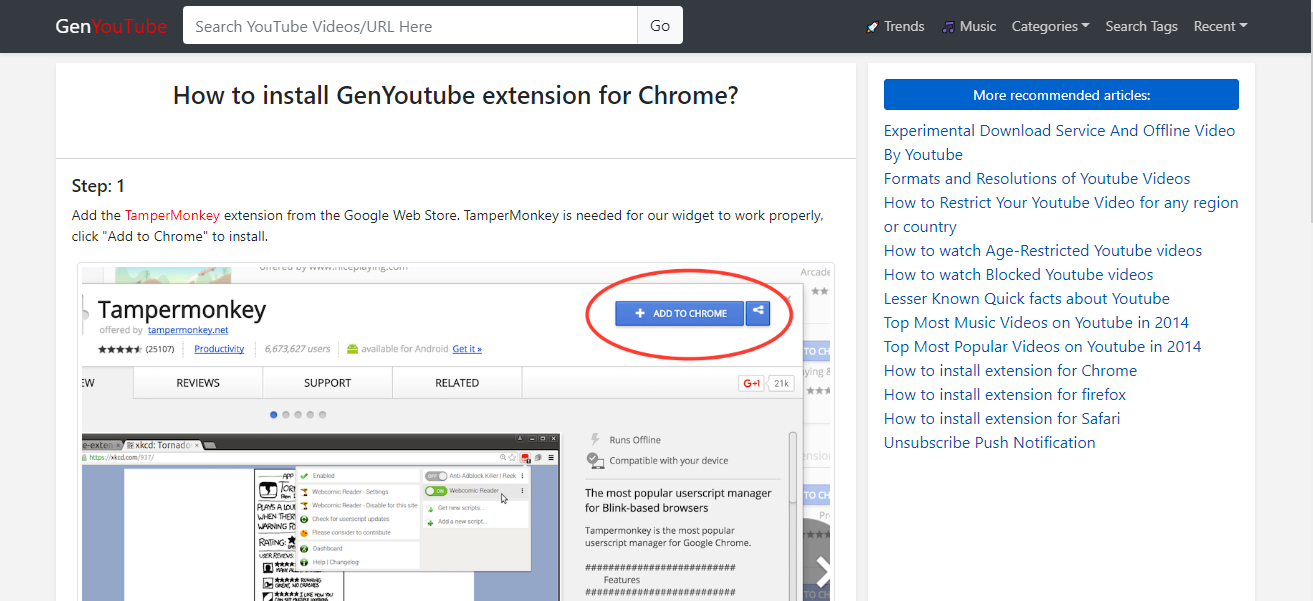Screen dimensions: 1313x601
Task: Open How to install extension for Chrome
Action: tap(1010, 371)
